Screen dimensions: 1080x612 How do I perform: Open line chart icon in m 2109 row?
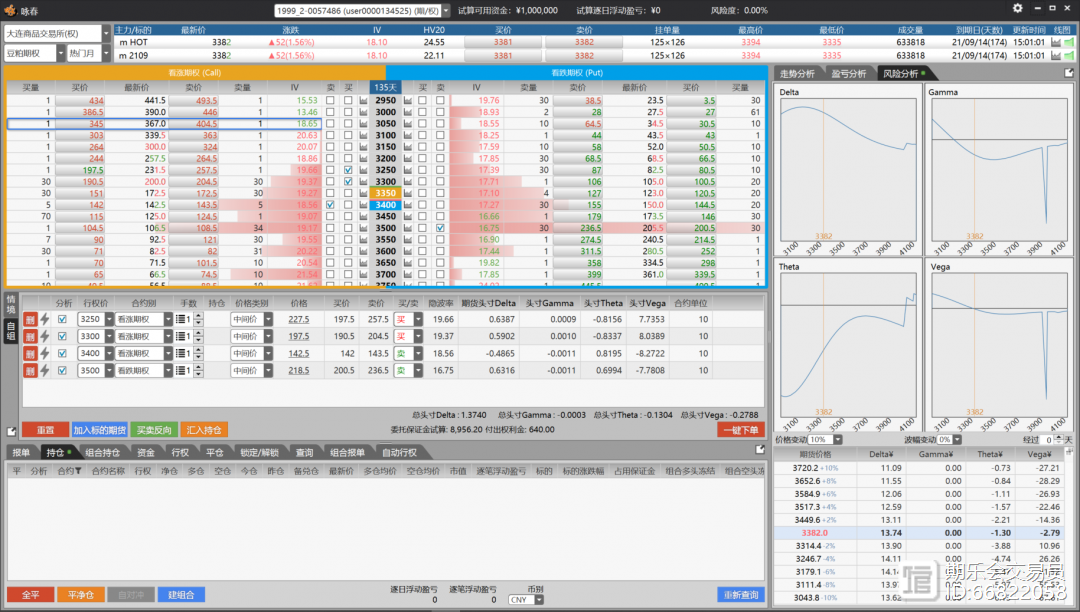click(1056, 56)
